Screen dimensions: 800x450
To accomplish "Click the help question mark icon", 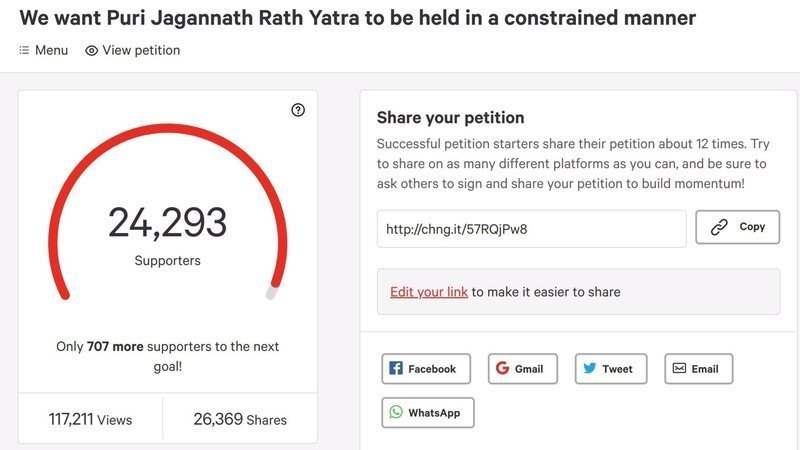I will coord(298,110).
